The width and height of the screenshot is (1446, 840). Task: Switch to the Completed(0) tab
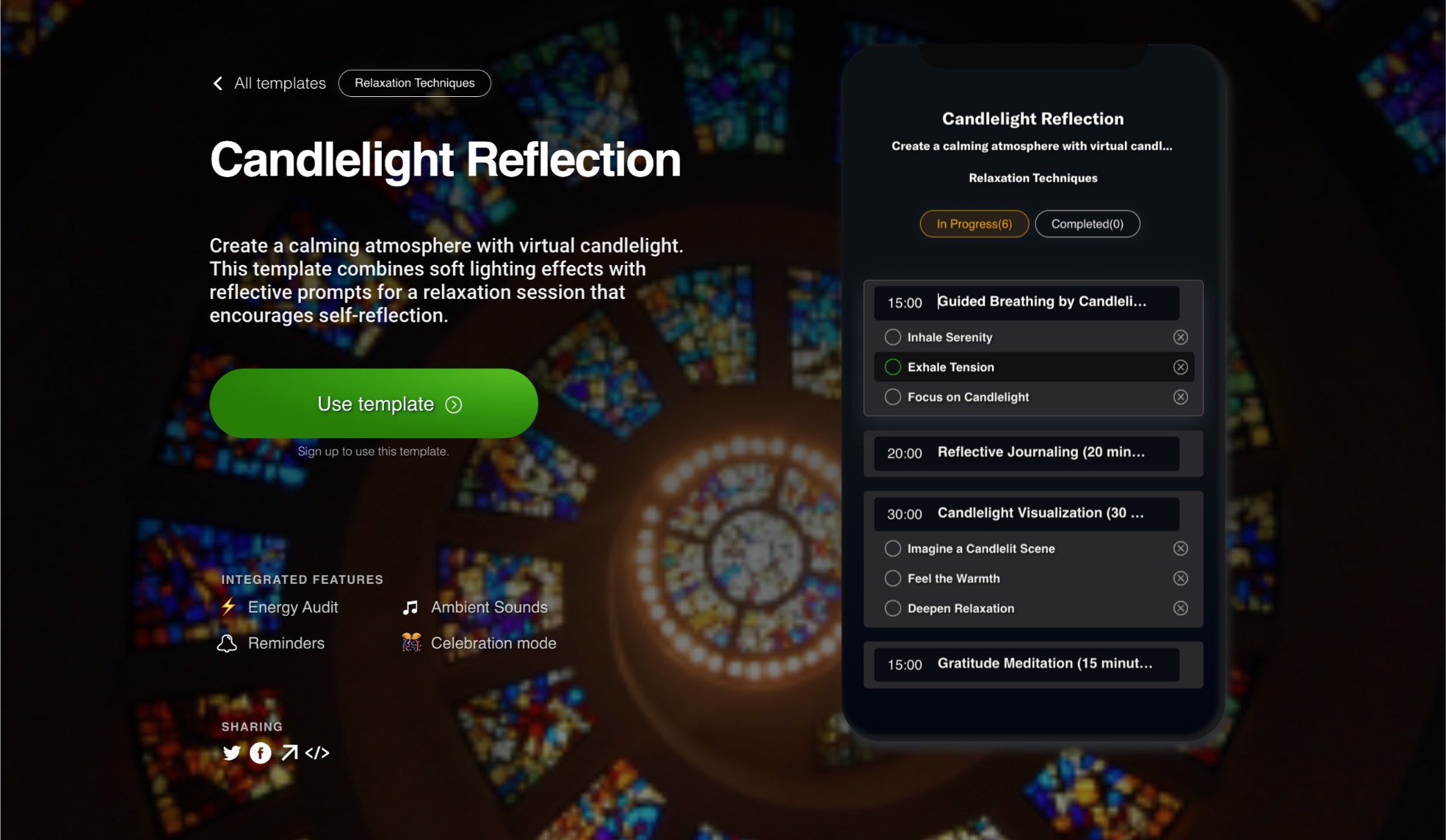(x=1087, y=223)
